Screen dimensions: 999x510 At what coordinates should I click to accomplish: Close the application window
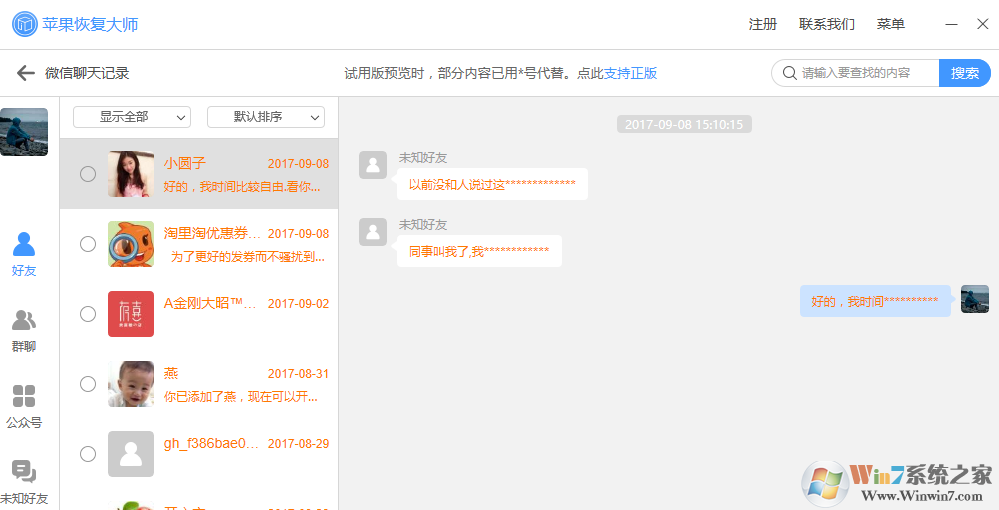(982, 25)
